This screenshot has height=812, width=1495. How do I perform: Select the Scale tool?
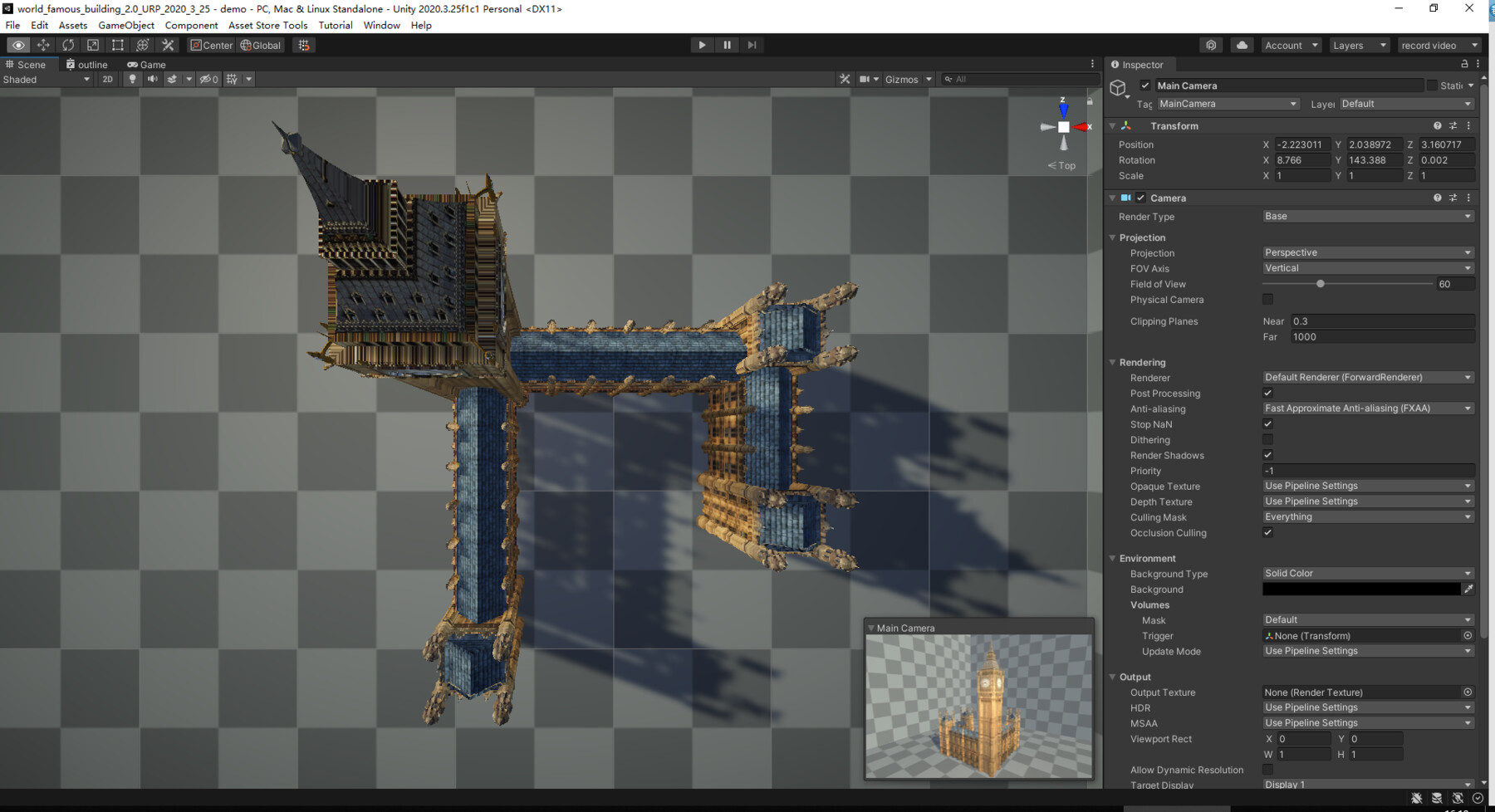click(x=92, y=45)
